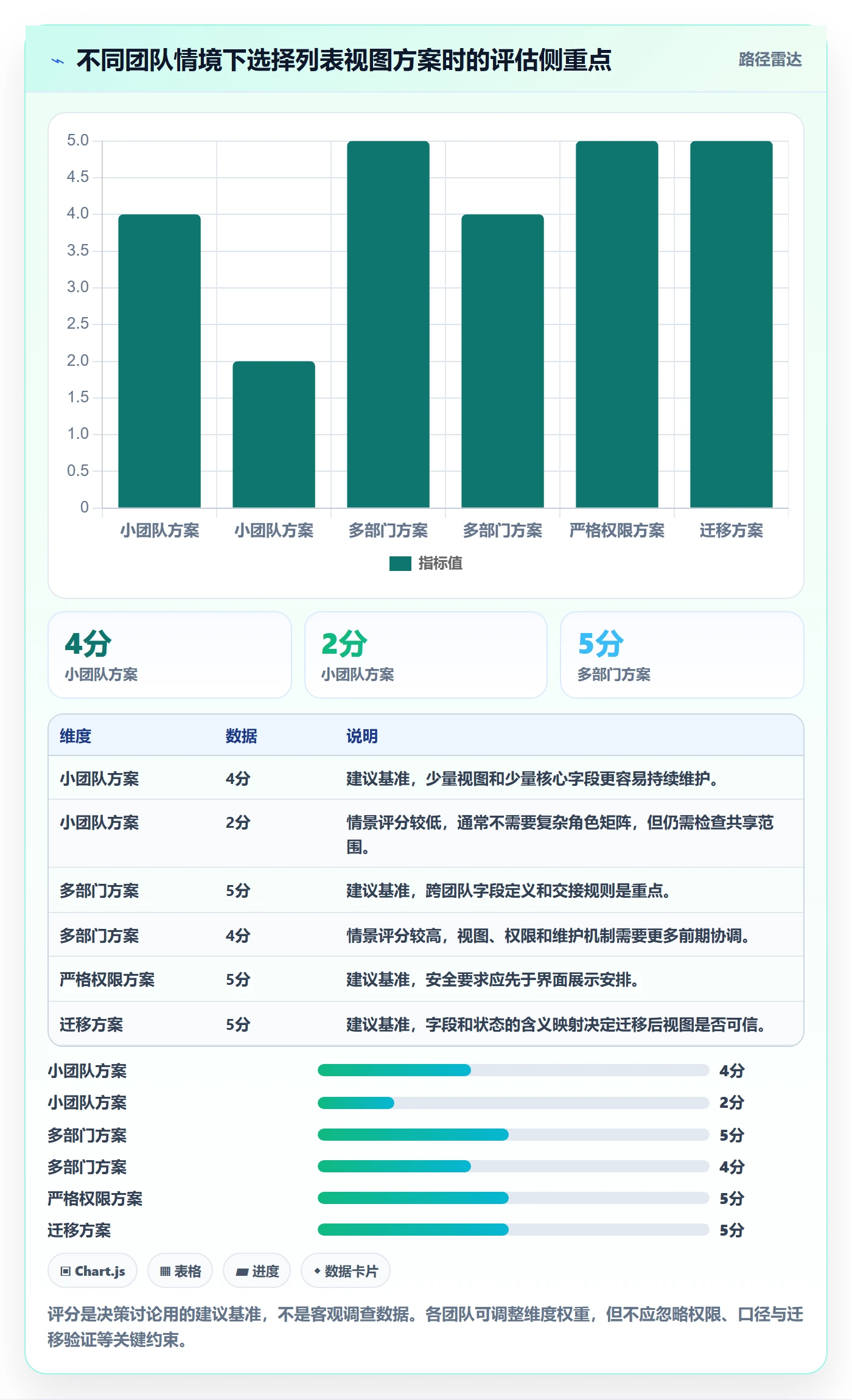
Task: Click the text 建议基准，安全要求应先于界面展示安排。
Action: point(492,979)
